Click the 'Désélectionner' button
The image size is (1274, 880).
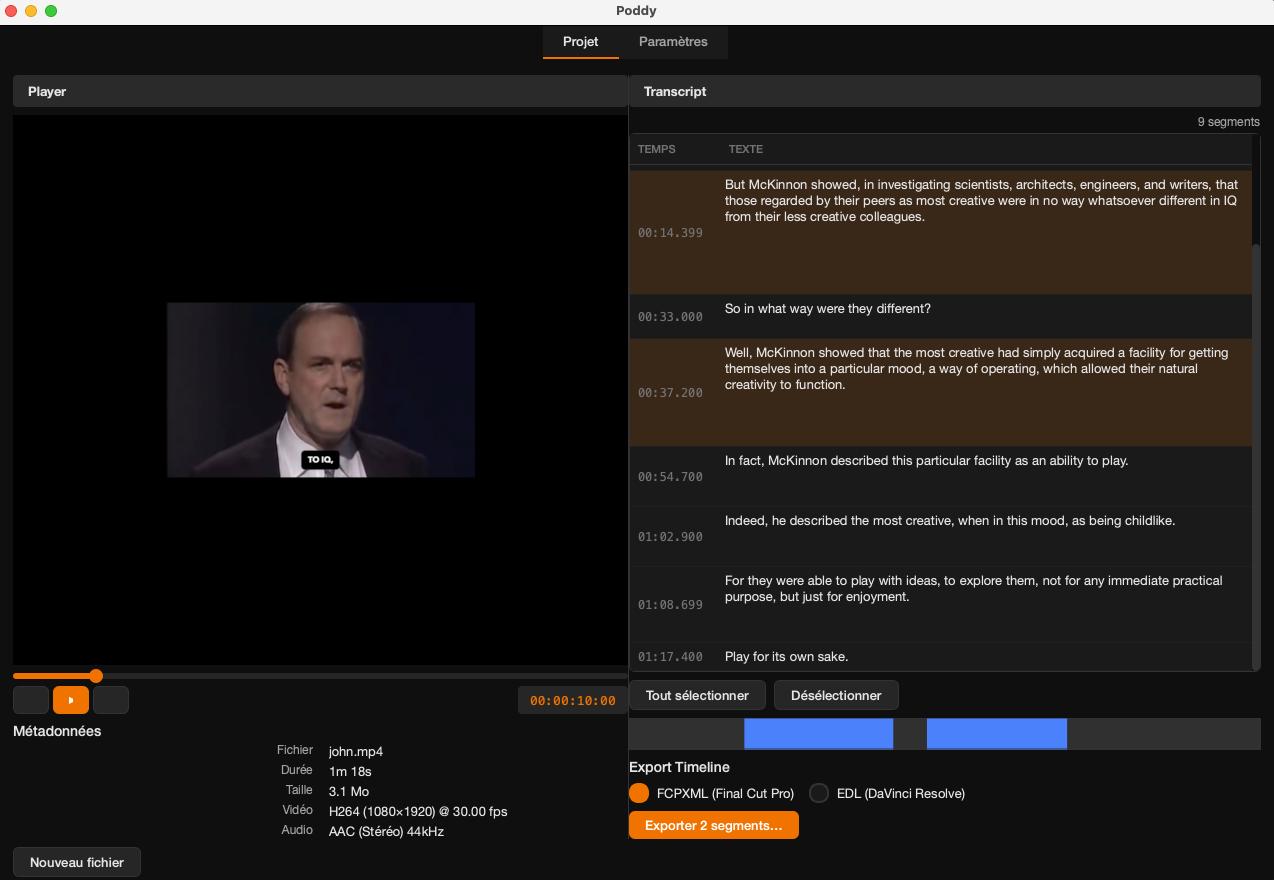click(838, 695)
